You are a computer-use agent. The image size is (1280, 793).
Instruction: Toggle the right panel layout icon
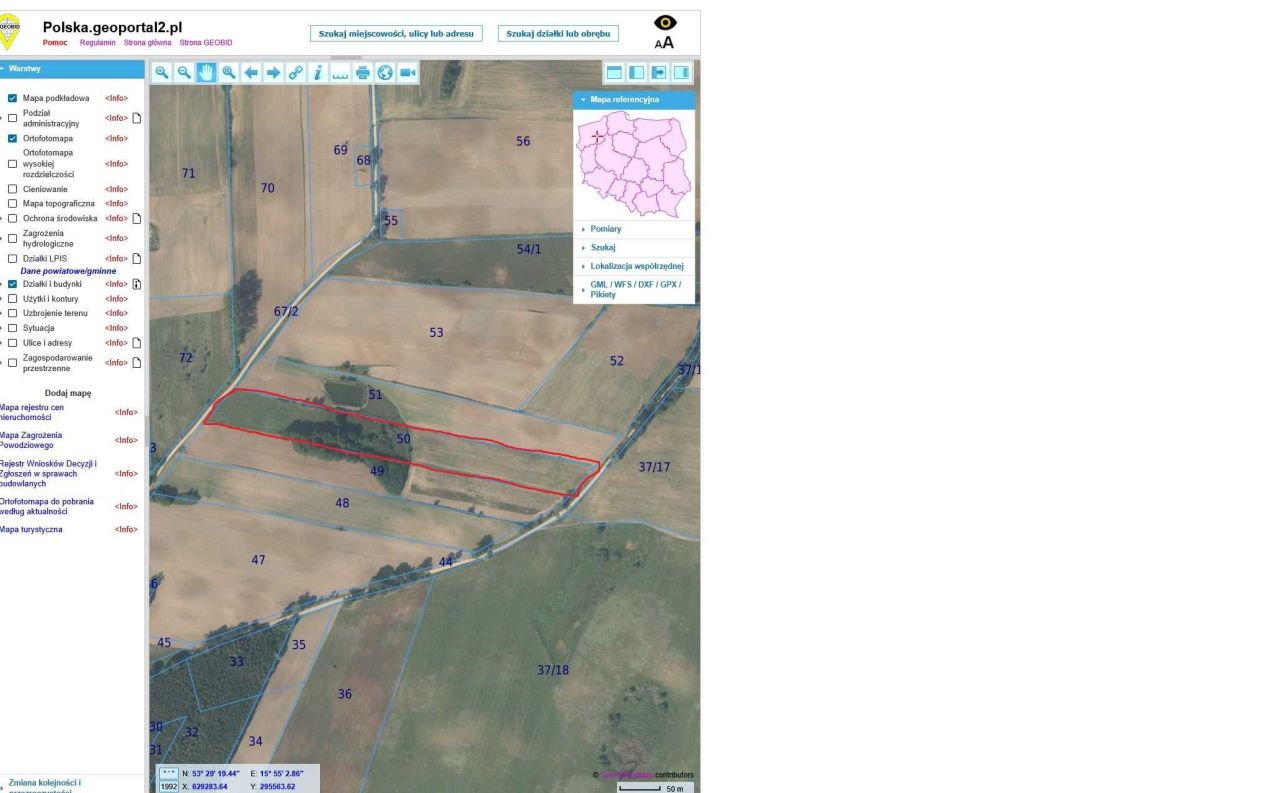[x=681, y=72]
